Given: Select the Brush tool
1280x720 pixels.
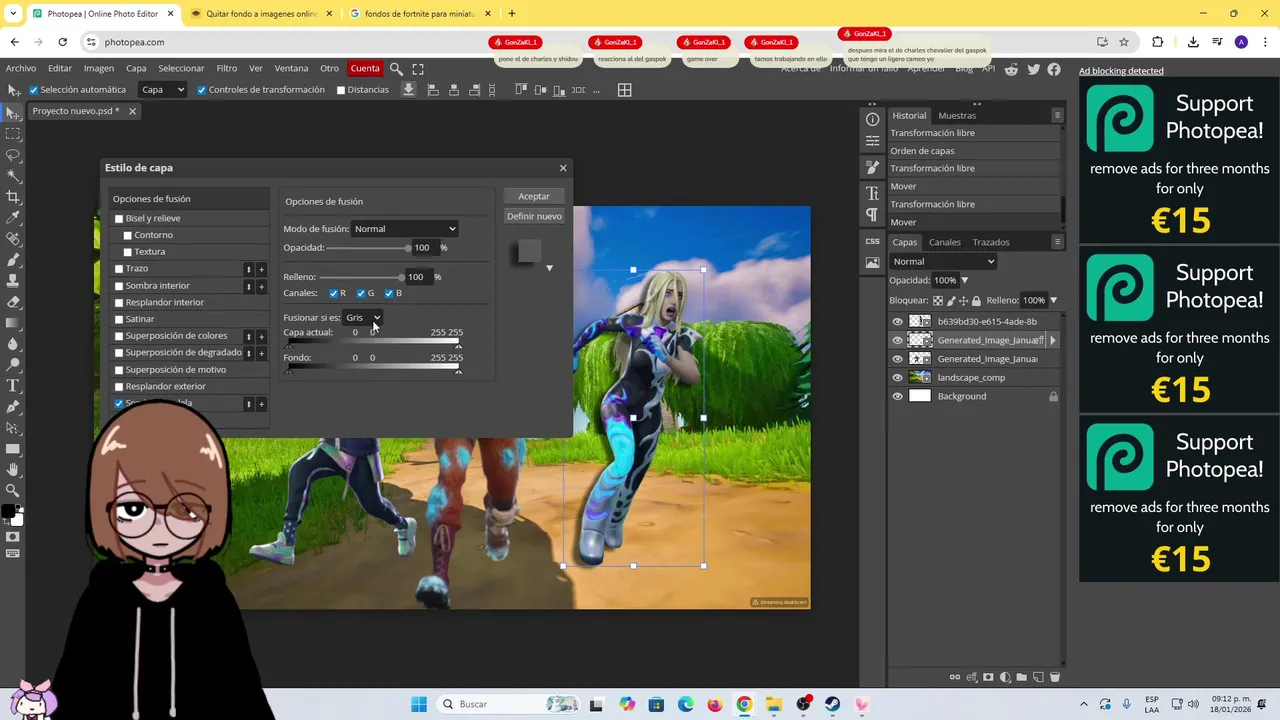Looking at the screenshot, I should coord(13,260).
